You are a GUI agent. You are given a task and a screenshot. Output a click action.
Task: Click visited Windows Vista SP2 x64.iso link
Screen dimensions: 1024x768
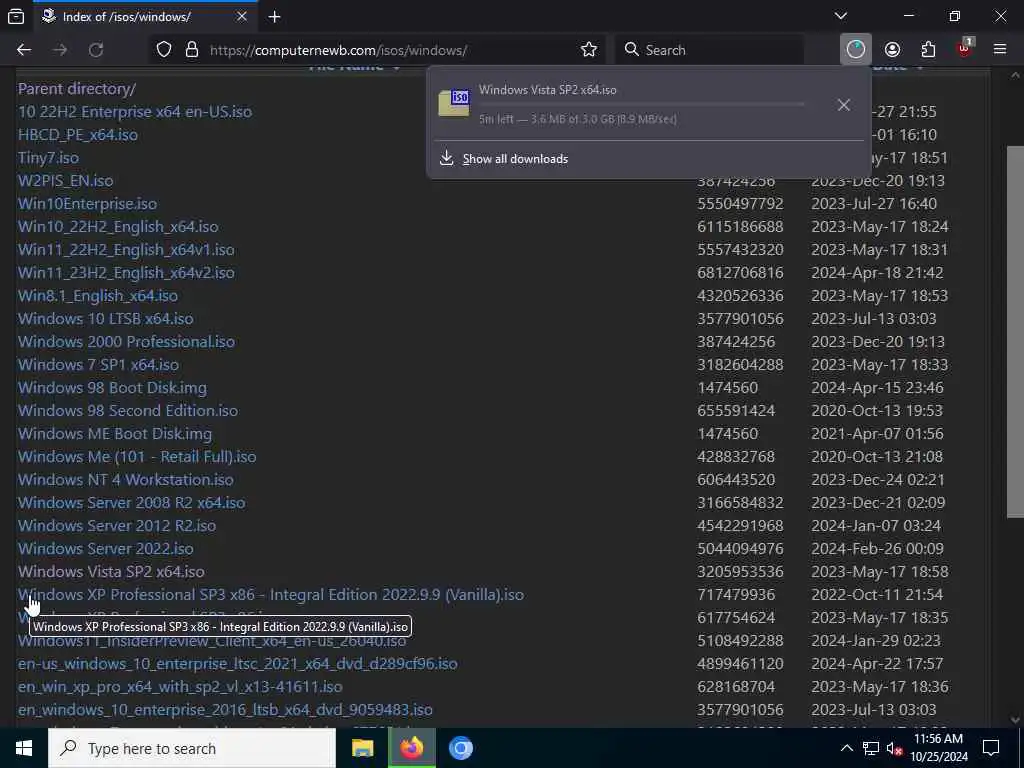click(111, 571)
